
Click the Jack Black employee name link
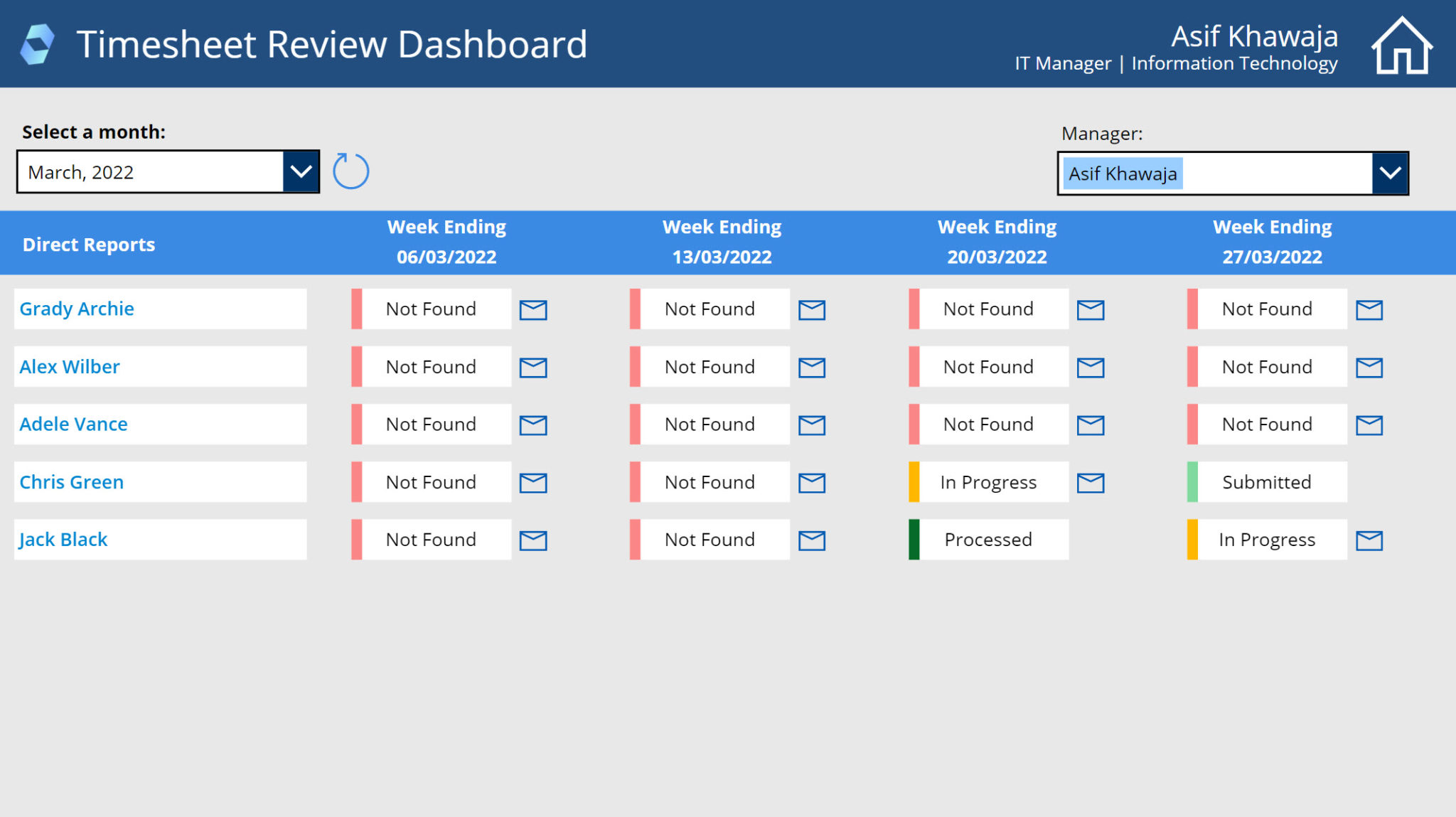coord(63,539)
